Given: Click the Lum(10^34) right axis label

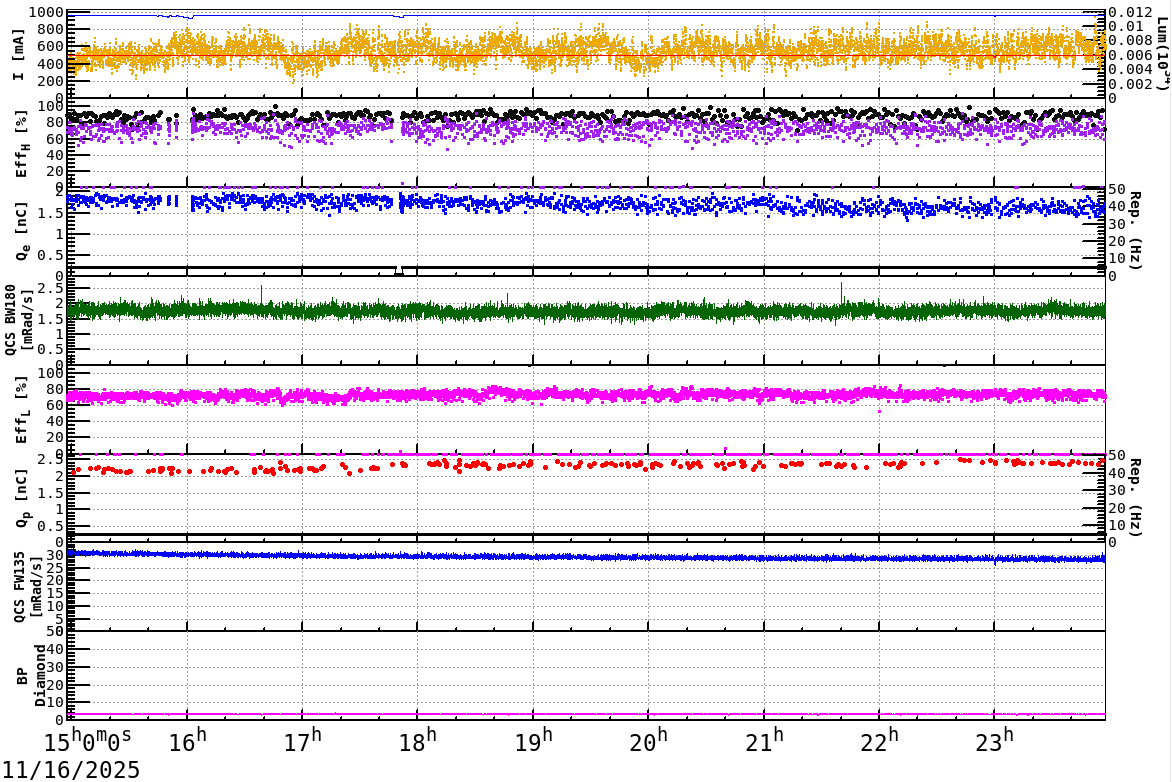Looking at the screenshot, I should point(1162,54).
